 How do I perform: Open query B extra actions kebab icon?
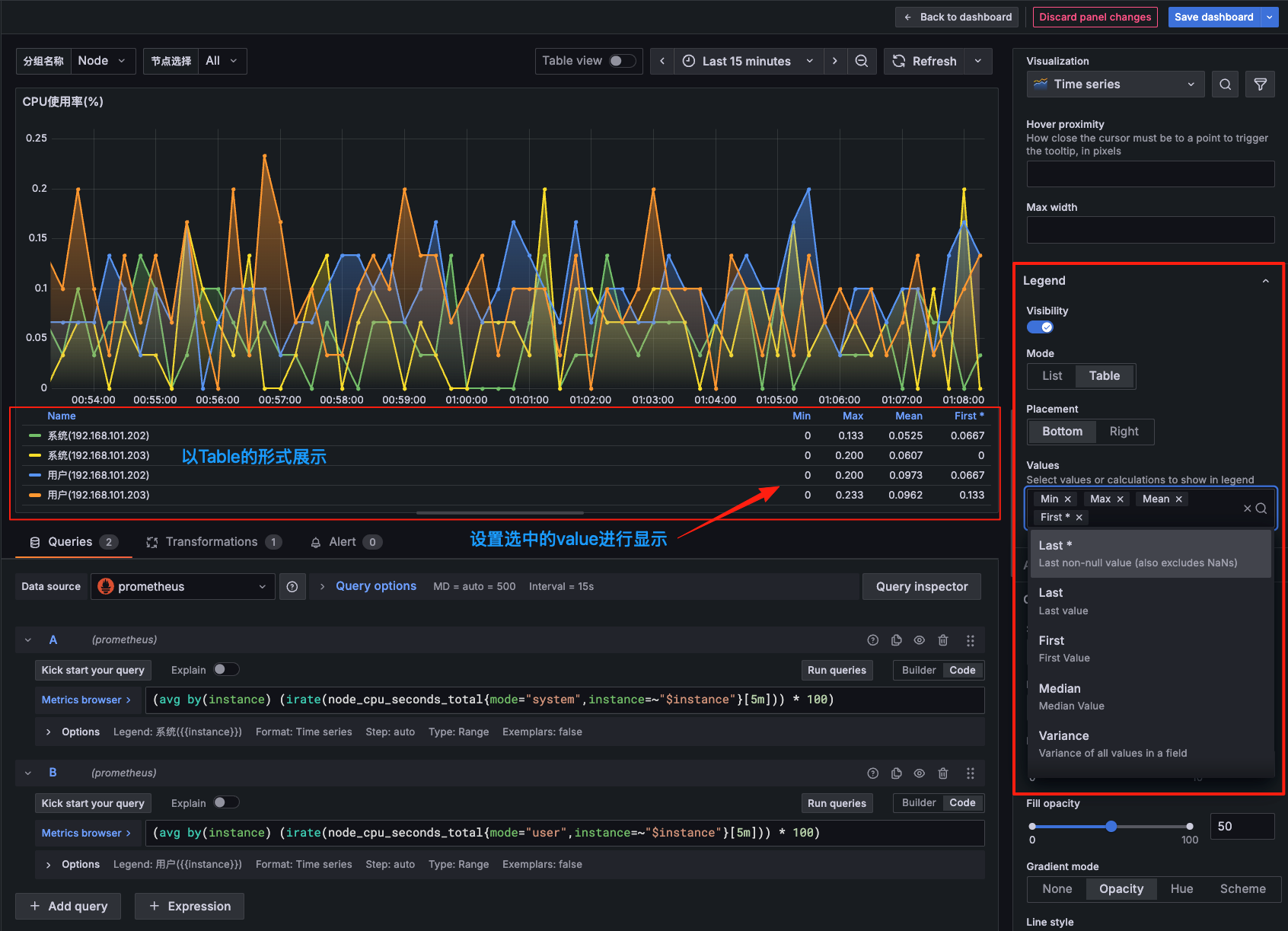click(971, 773)
